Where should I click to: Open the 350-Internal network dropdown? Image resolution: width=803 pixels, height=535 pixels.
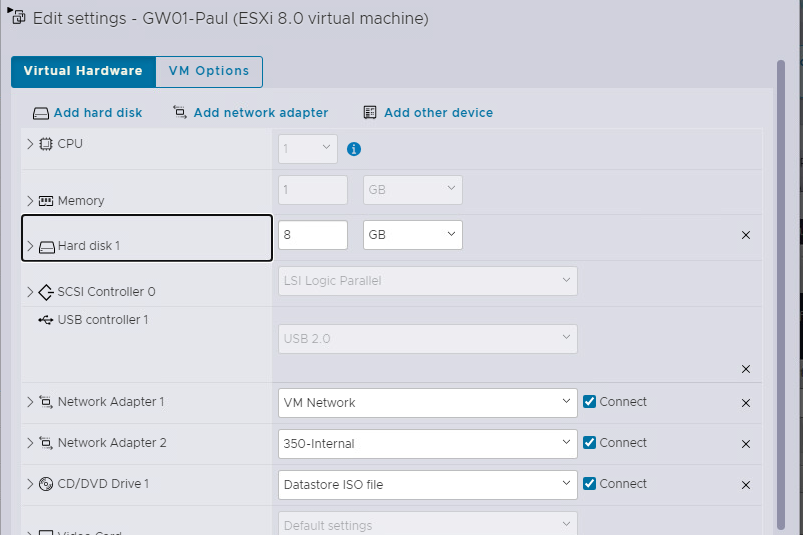click(x=427, y=444)
